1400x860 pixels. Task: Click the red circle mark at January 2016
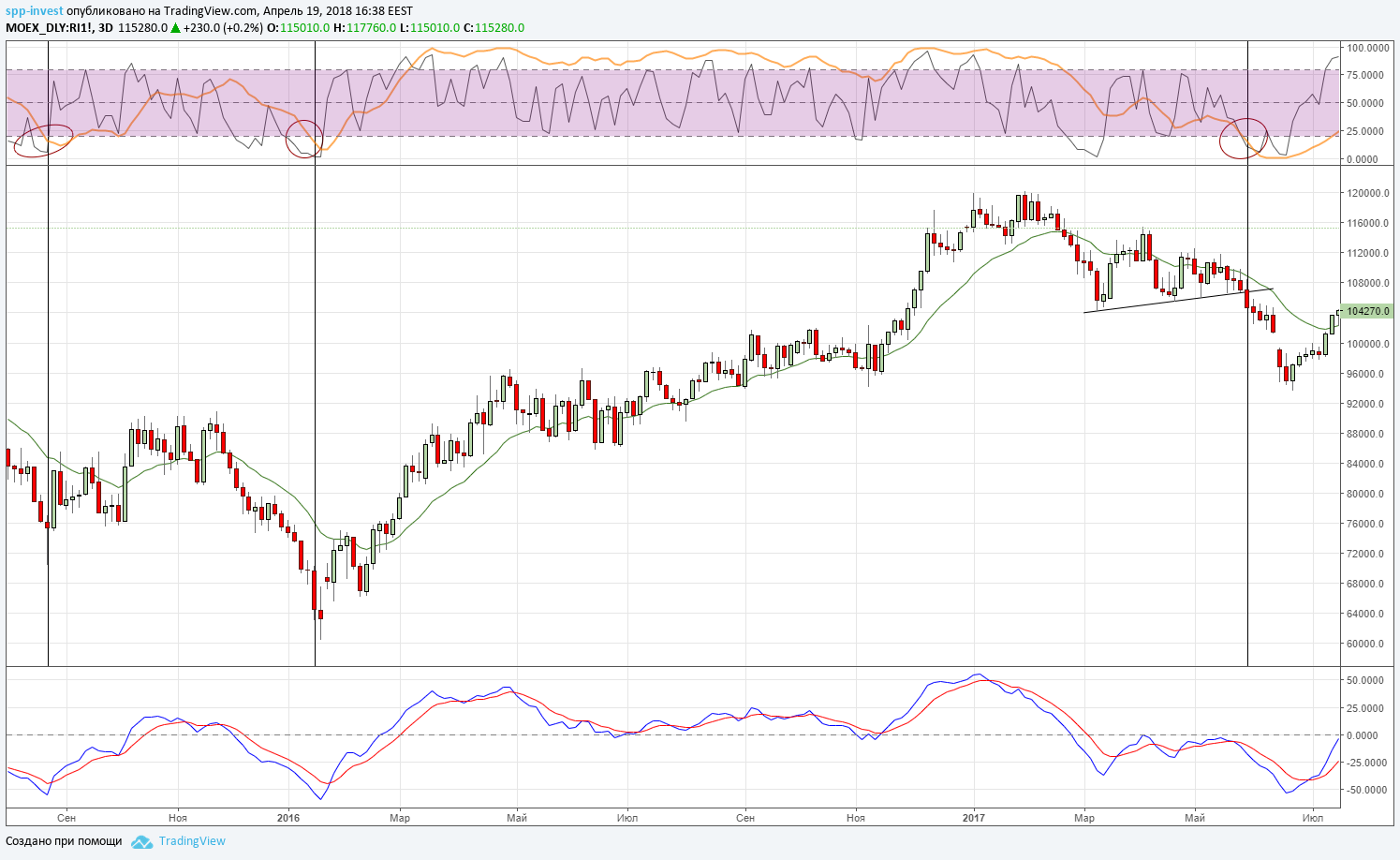(304, 139)
